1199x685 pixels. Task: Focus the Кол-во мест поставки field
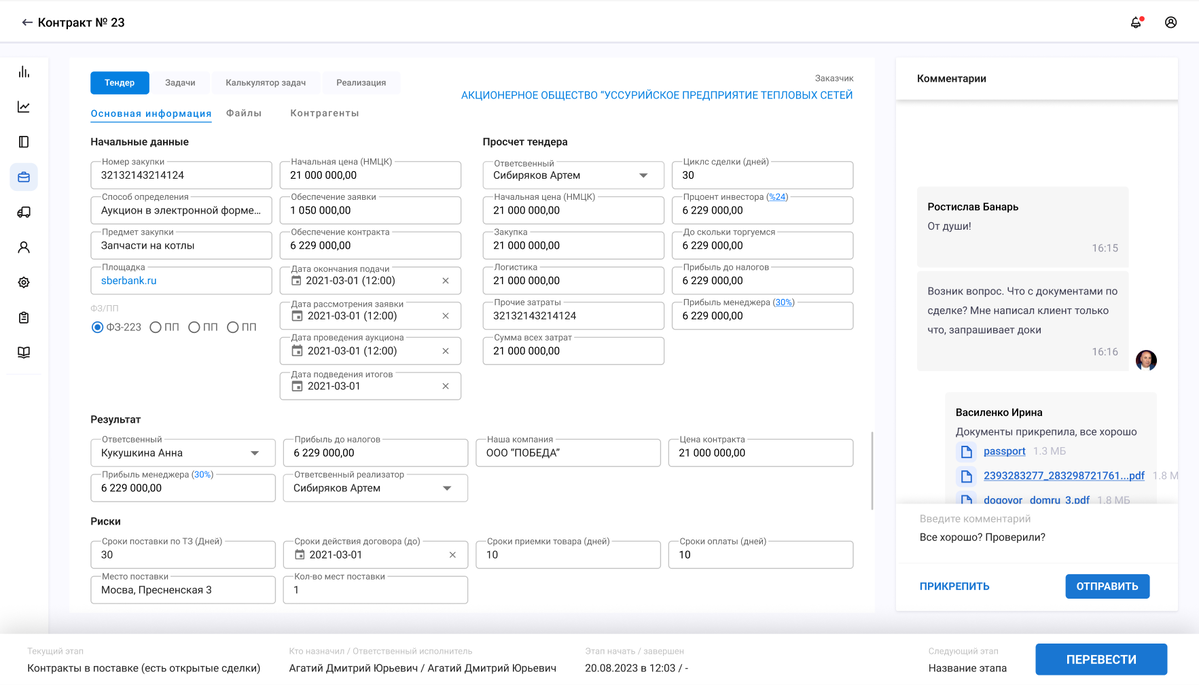point(375,589)
